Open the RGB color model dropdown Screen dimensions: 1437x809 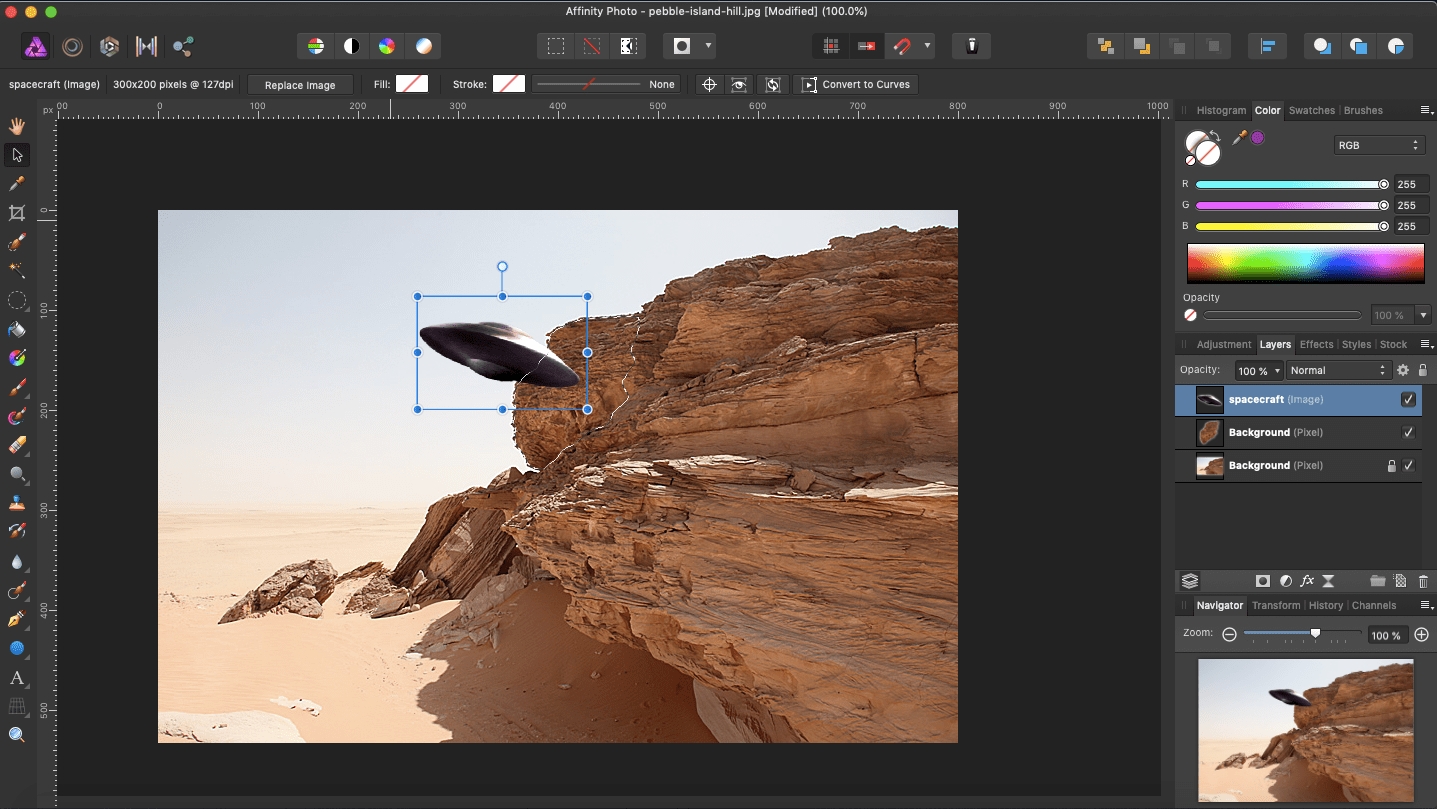click(x=1378, y=145)
